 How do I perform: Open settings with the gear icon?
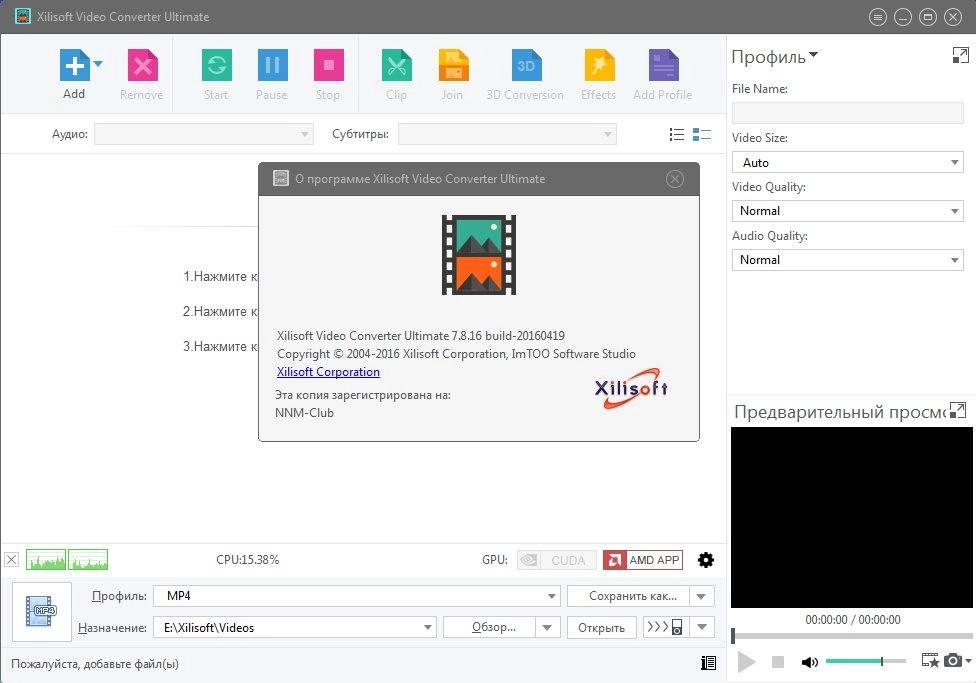706,560
